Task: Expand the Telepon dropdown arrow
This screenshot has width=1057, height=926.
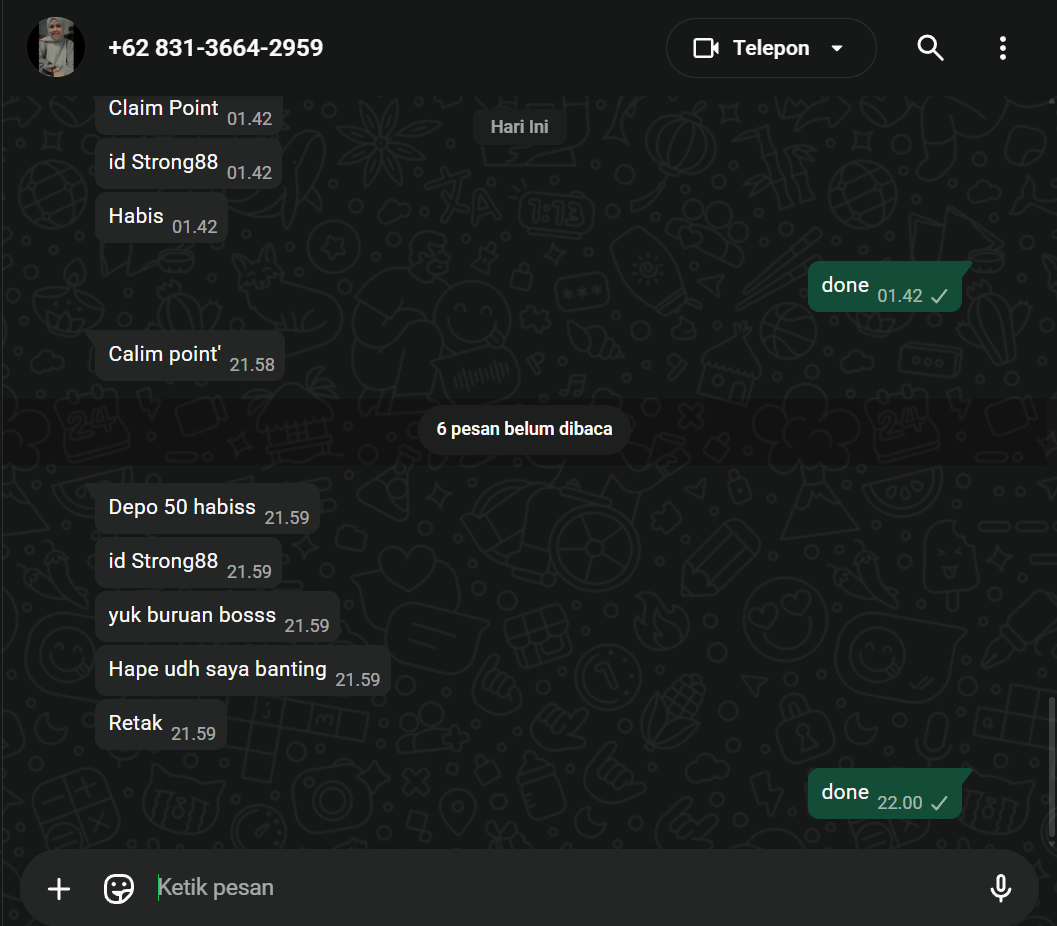Action: pyautogui.click(x=837, y=48)
